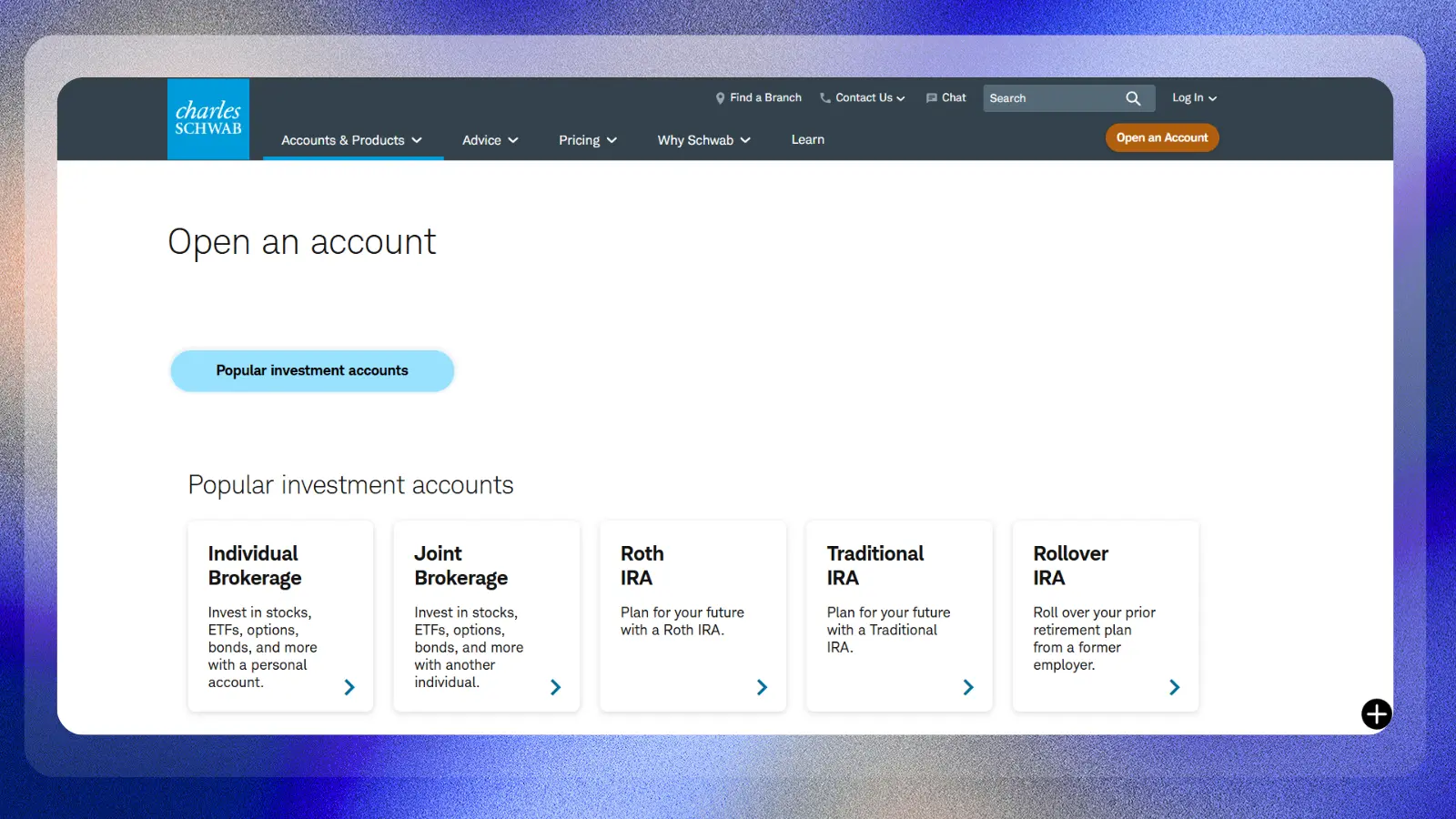Click the Contact Us link text

click(x=864, y=98)
